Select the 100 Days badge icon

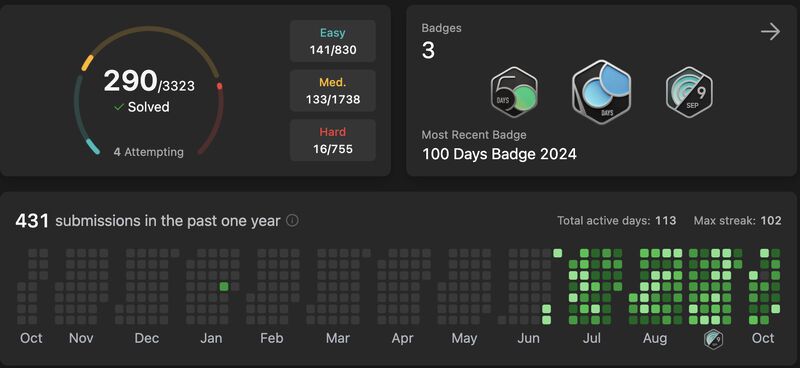(x=602, y=92)
